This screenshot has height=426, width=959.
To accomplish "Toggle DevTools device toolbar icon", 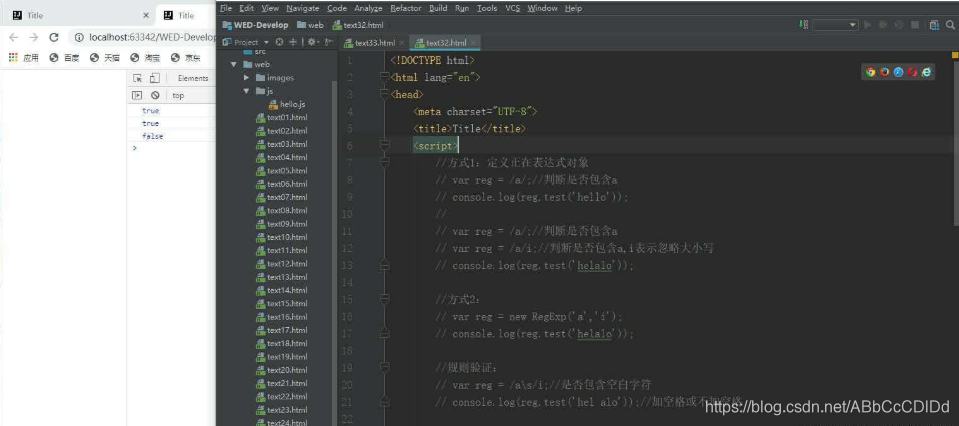I will tap(155, 78).
